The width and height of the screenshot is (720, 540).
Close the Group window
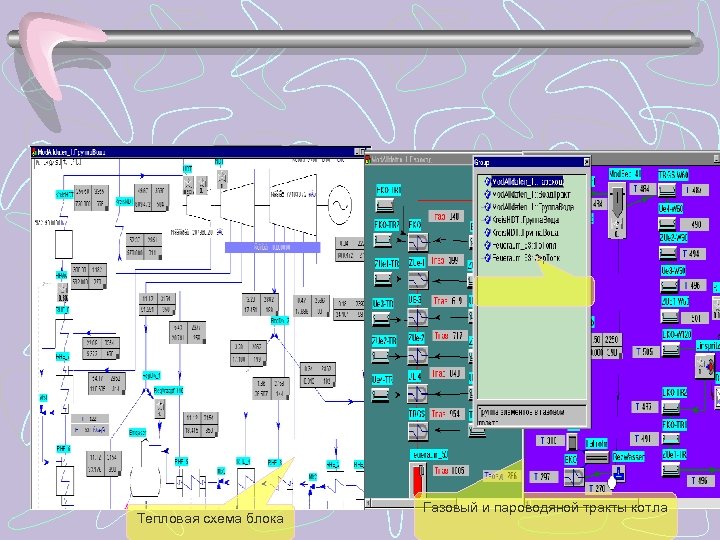click(586, 162)
